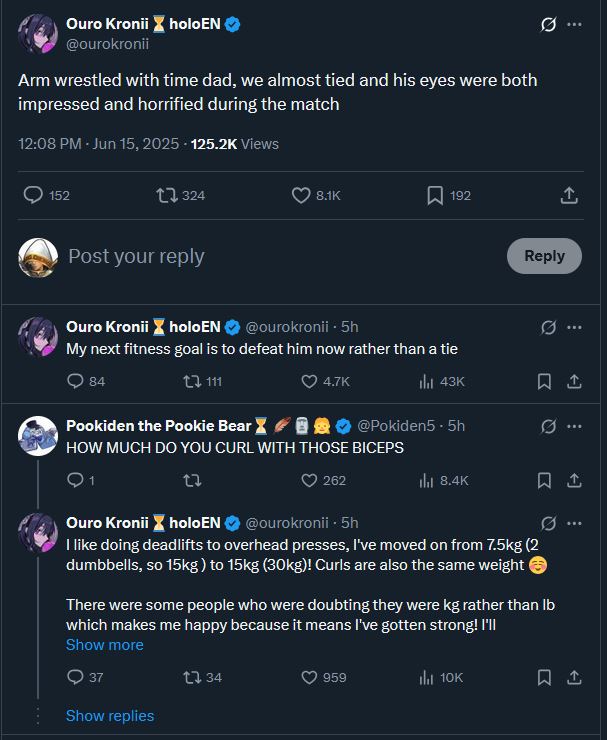Bookmark the main post with 192 bookmarks
The width and height of the screenshot is (607, 740).
435,195
